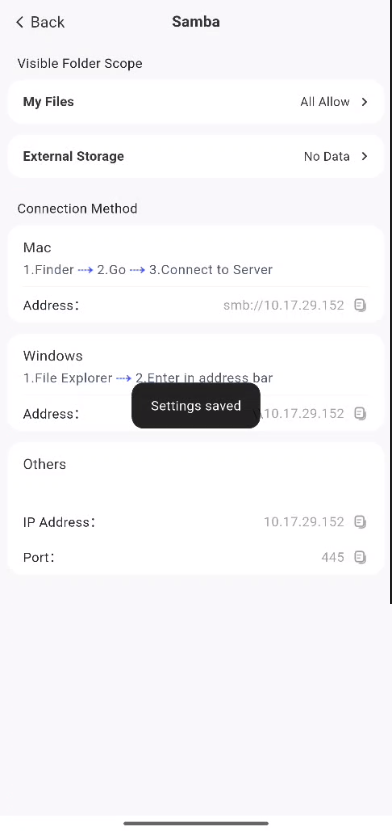Tap the Windows File Explorer instructions
392x831 pixels.
point(148,378)
